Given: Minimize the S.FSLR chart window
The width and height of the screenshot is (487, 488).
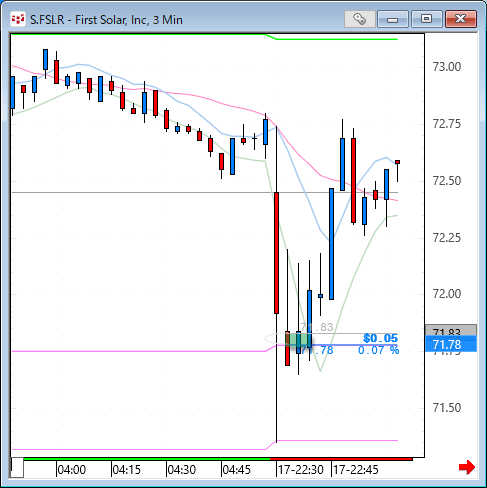Looking at the screenshot, I should 393,19.
